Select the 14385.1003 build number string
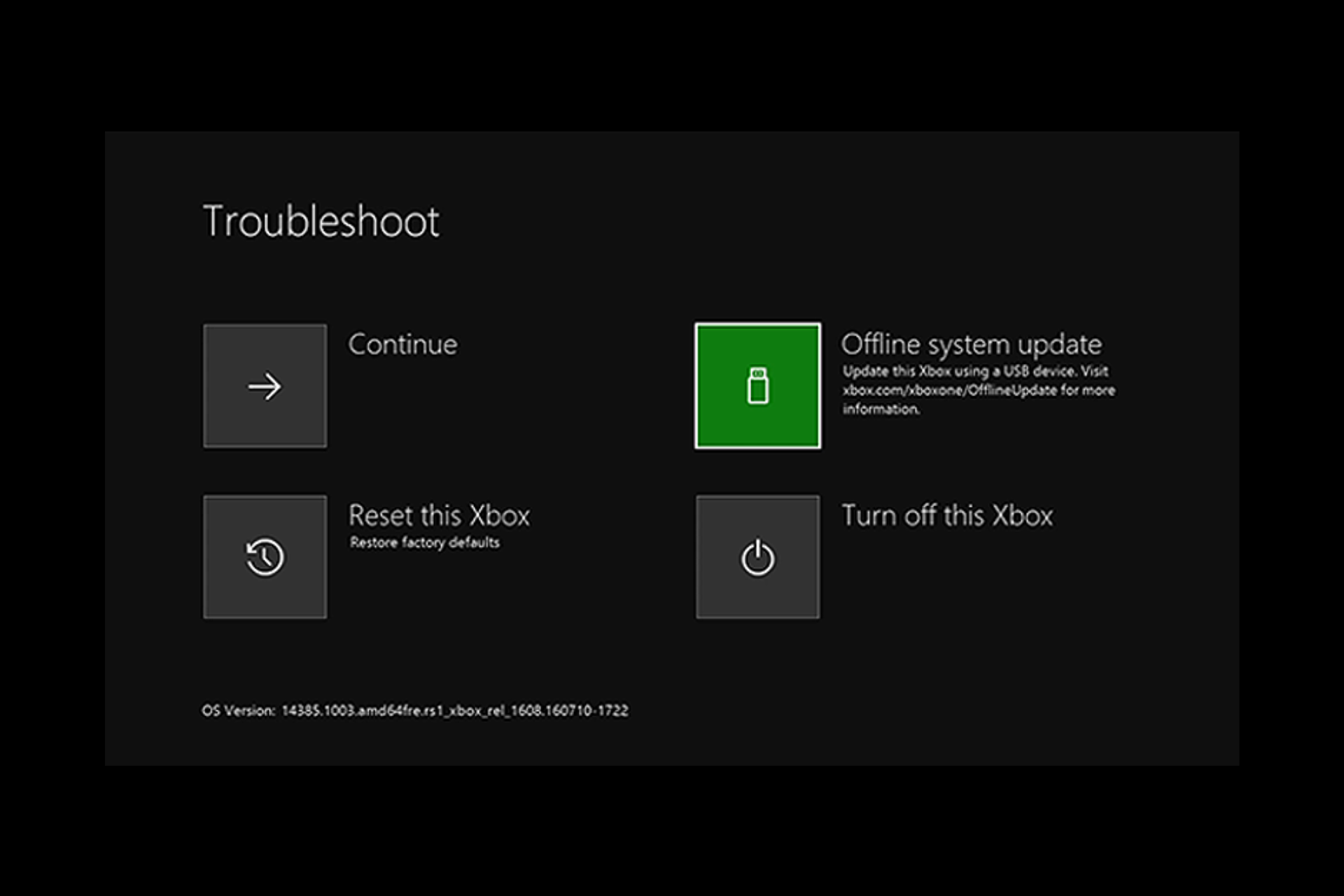The image size is (1344, 896). pos(318,710)
